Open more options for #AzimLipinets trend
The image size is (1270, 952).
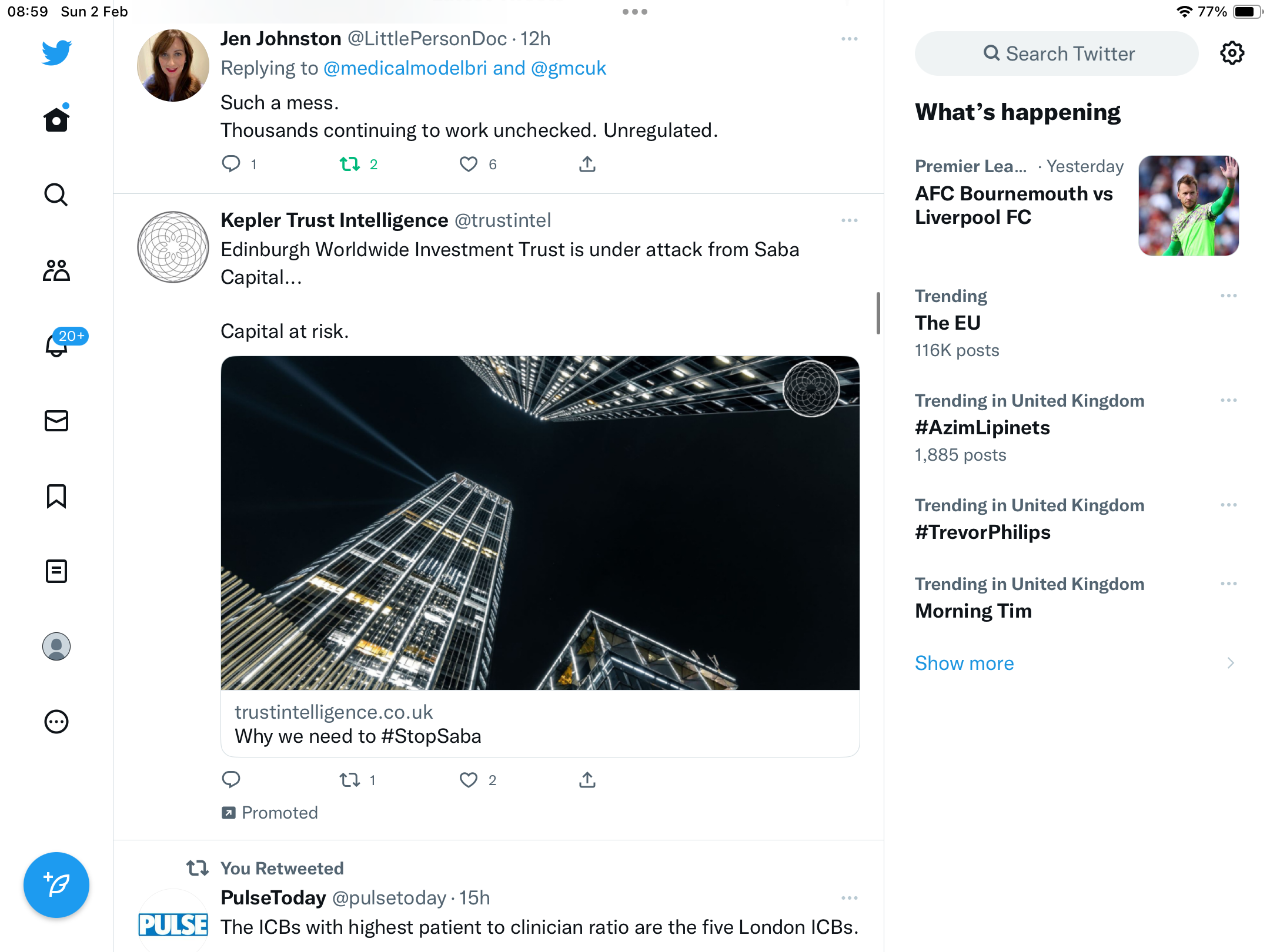[x=1228, y=400]
